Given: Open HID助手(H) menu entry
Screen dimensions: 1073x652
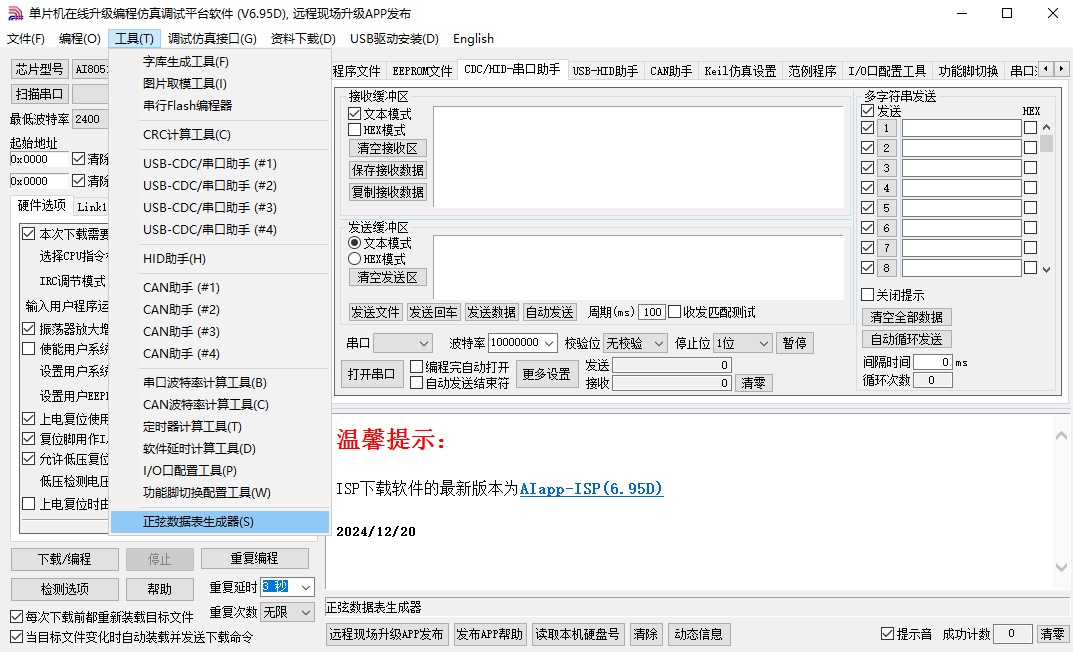Looking at the screenshot, I should (x=220, y=259).
